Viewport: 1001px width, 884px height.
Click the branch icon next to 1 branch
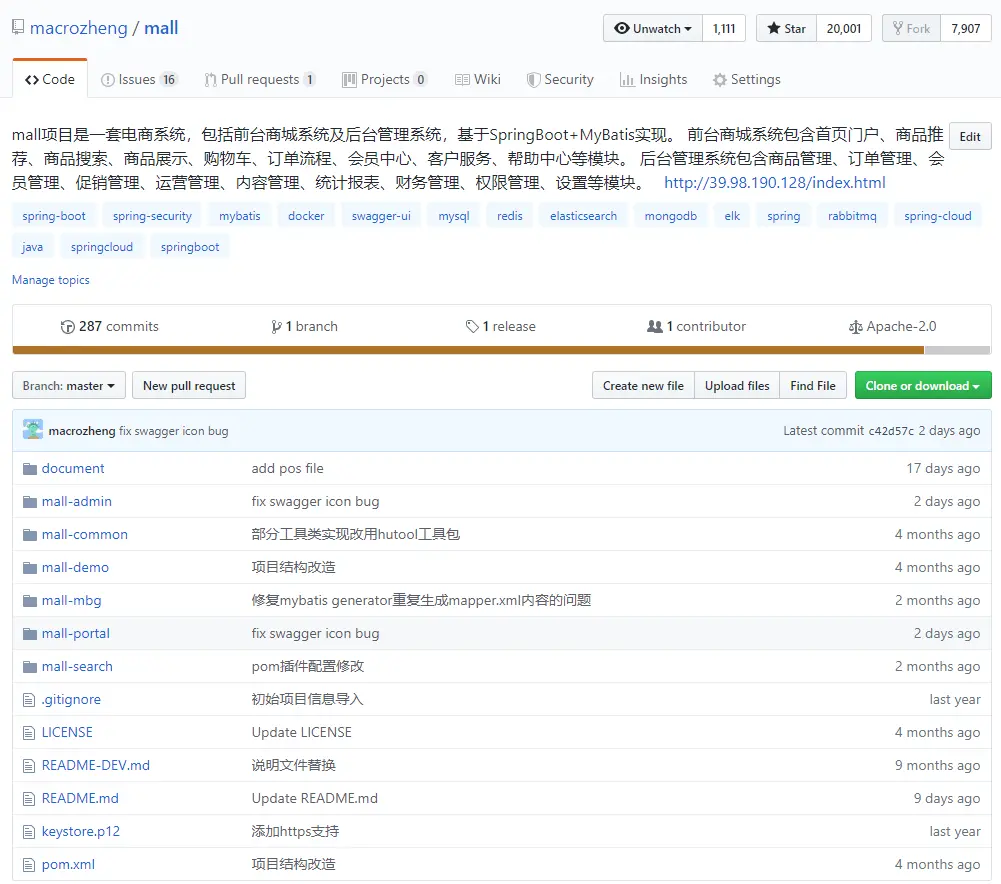point(276,327)
